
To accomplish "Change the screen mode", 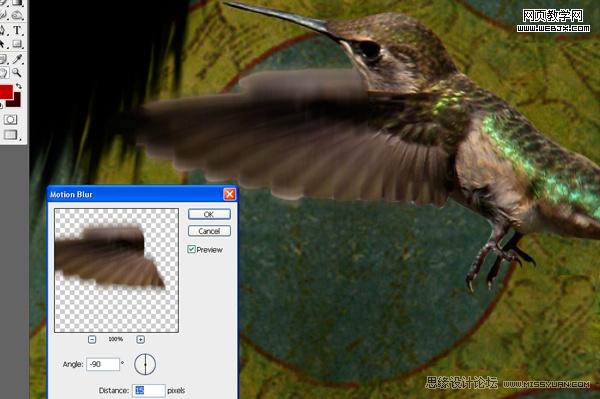I will tap(11, 135).
